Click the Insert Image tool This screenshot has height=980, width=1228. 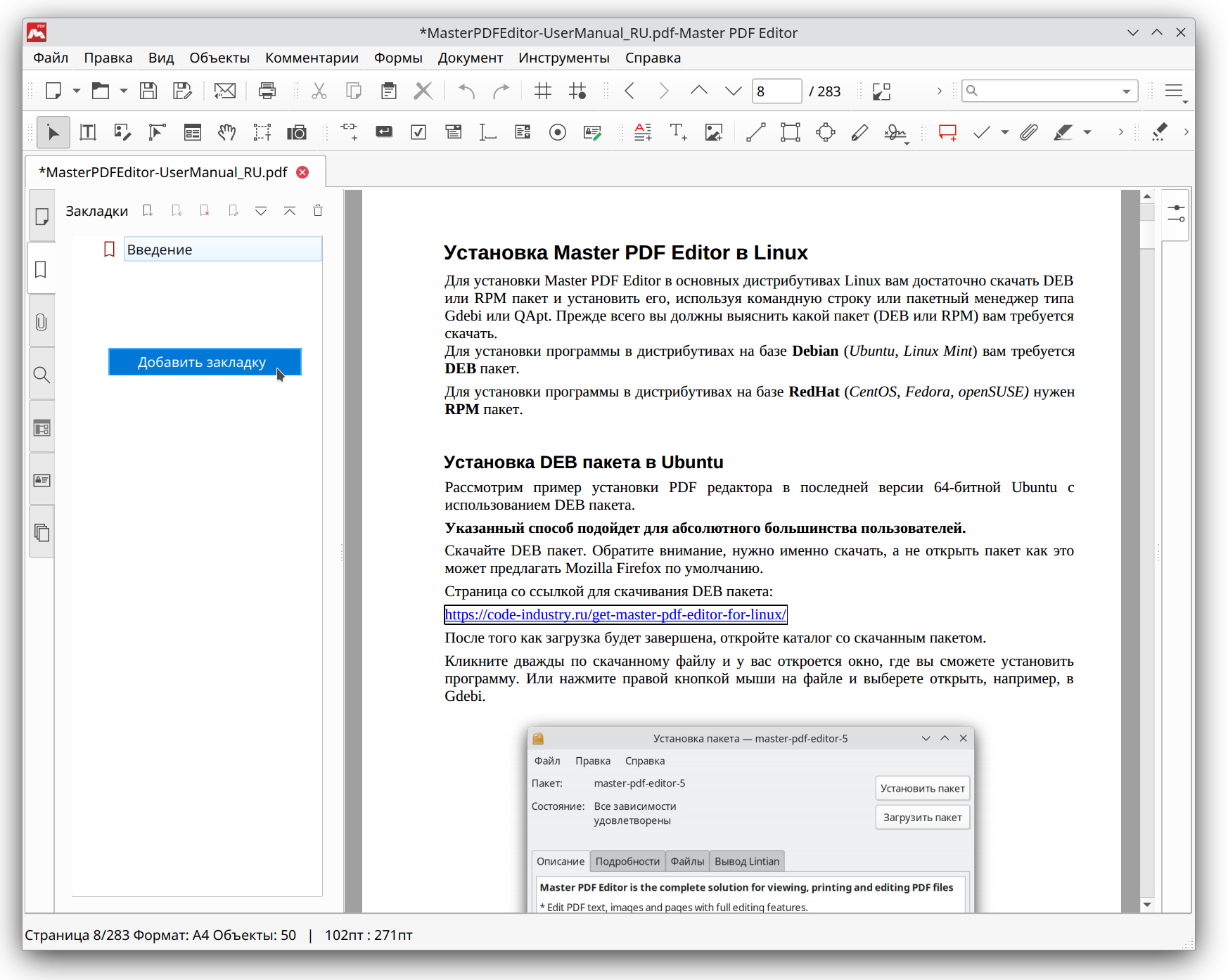pos(714,132)
